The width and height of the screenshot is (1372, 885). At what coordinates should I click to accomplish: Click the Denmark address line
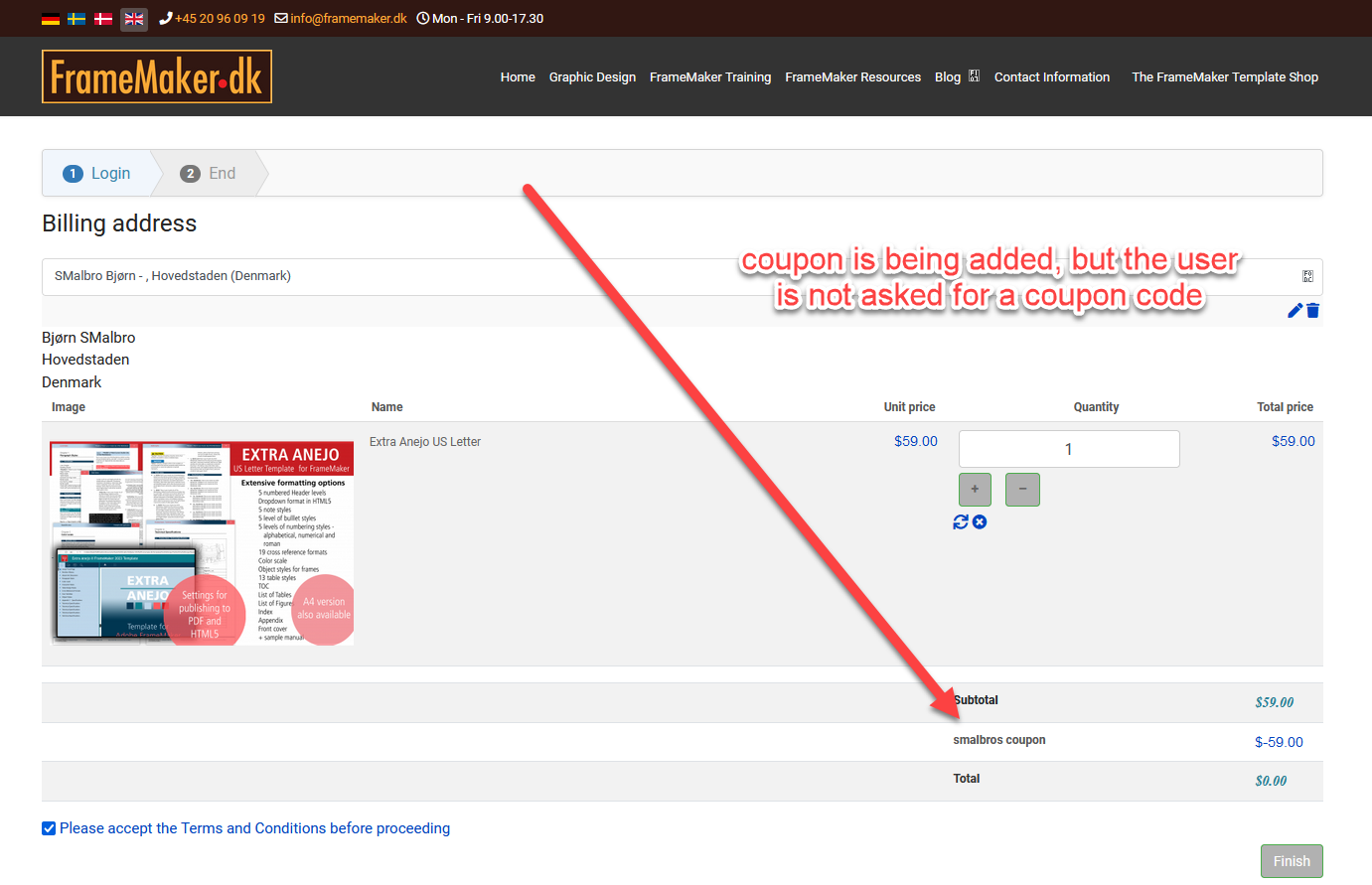72,382
